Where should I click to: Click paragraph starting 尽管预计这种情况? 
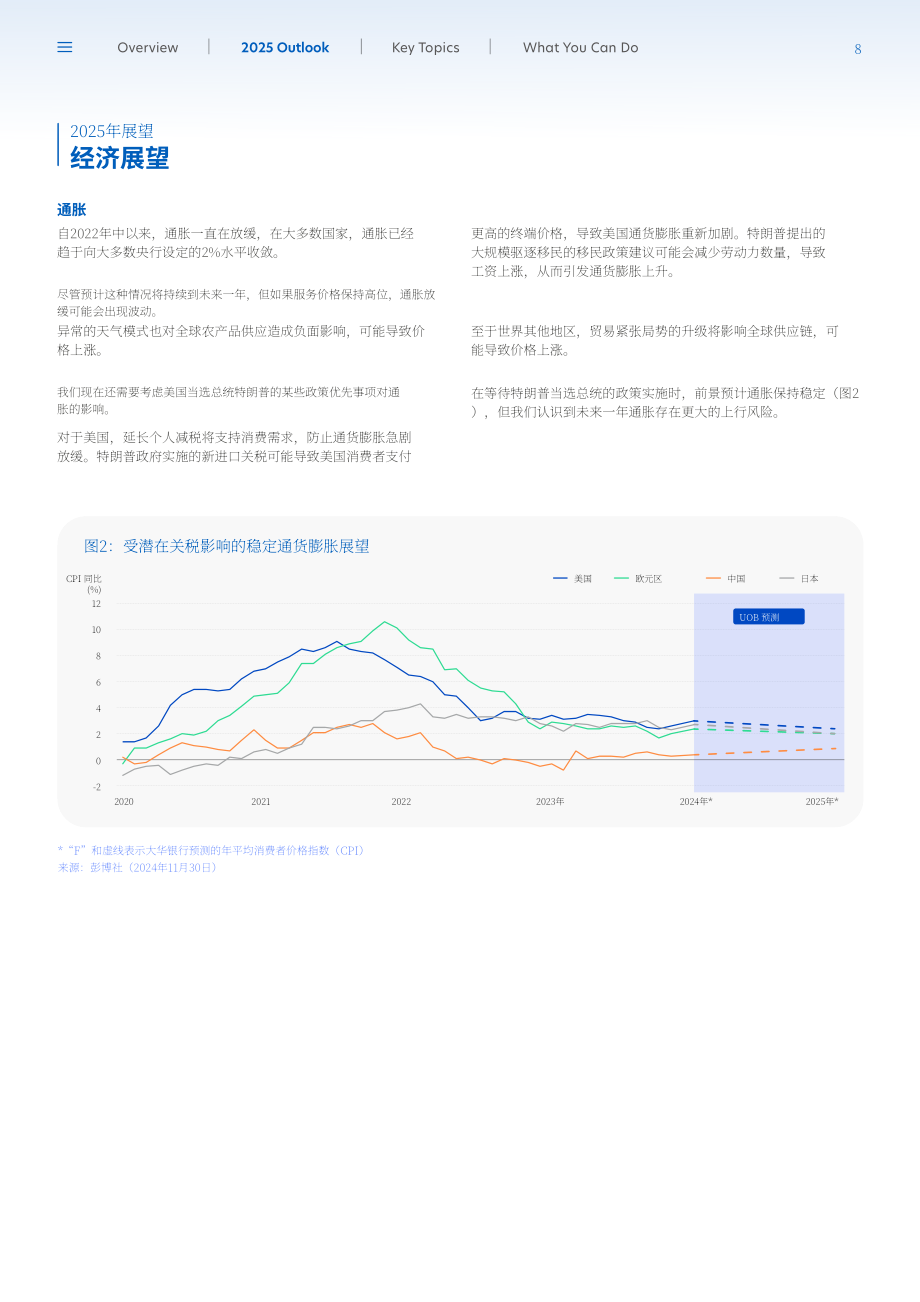(246, 303)
